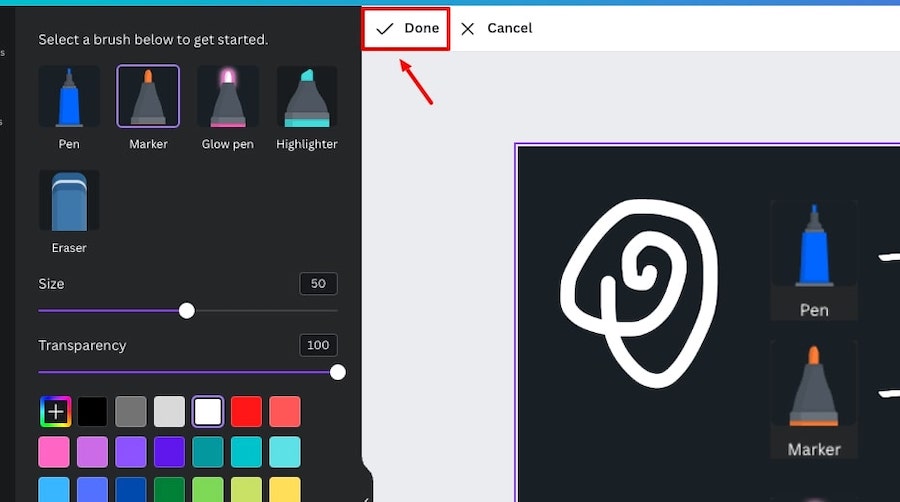Pick the Eraser tool
This screenshot has width=900, height=502.
pos(69,201)
